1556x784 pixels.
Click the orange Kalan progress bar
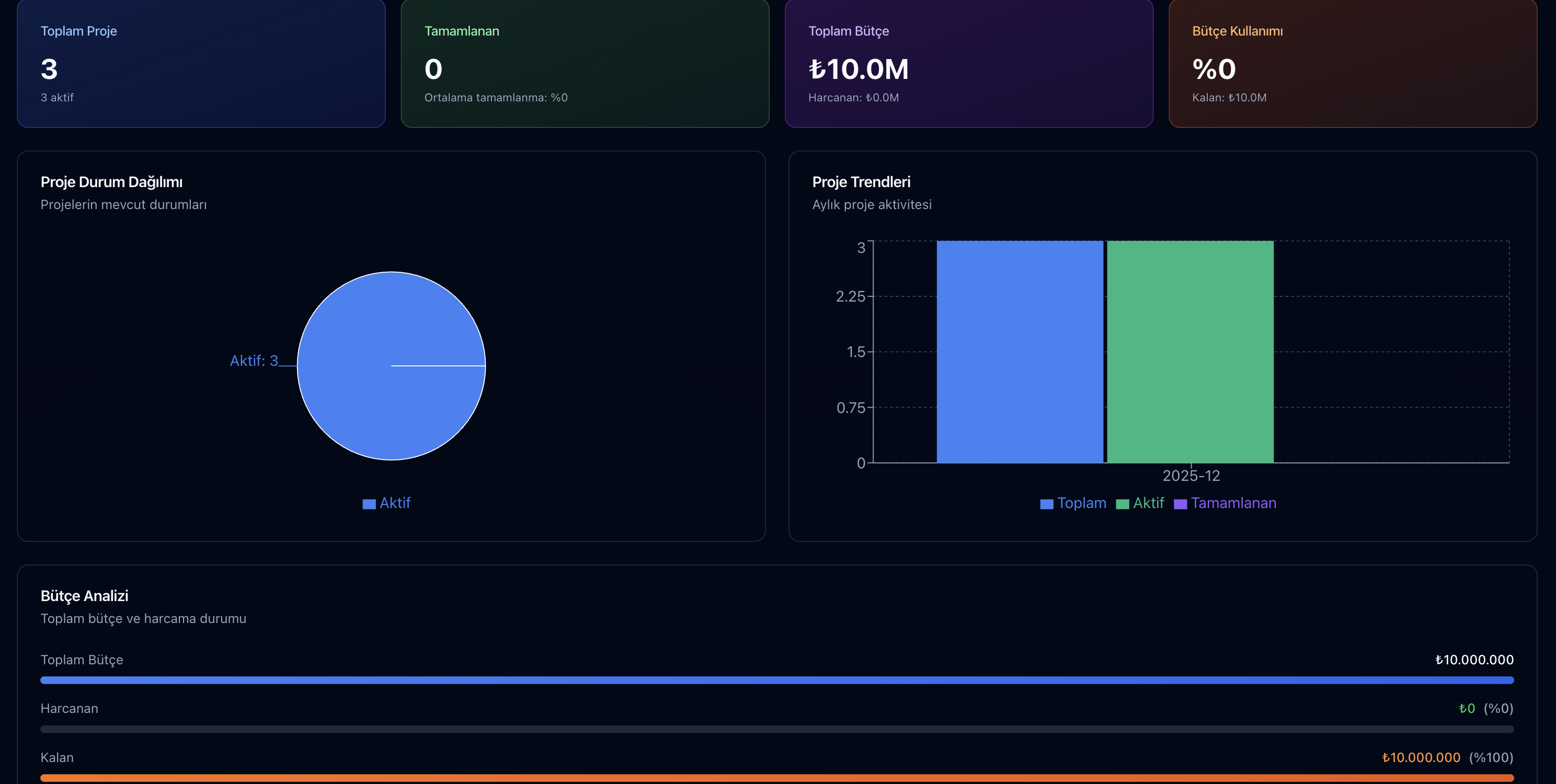[777, 778]
